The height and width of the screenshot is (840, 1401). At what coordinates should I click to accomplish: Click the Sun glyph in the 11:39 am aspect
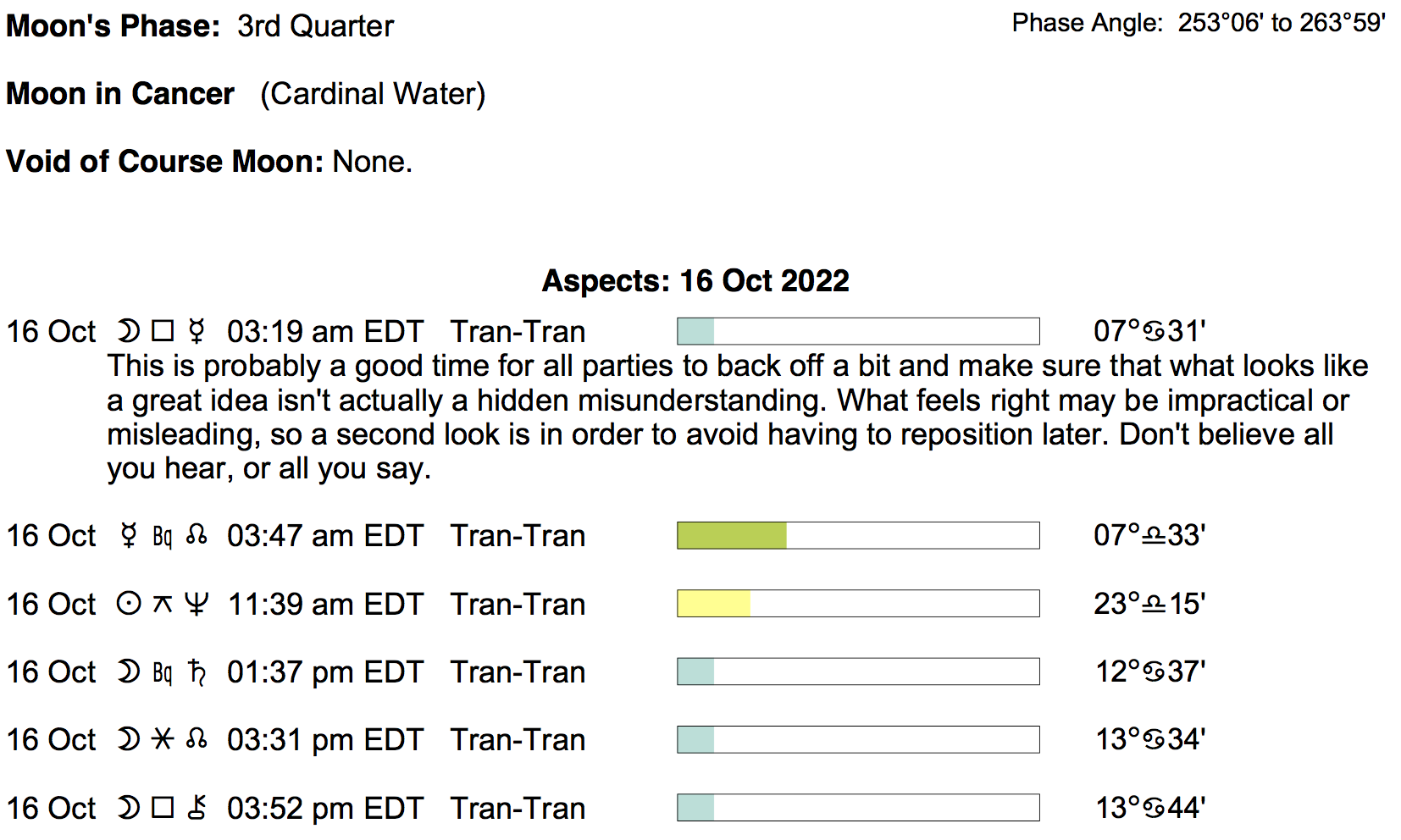click(129, 604)
